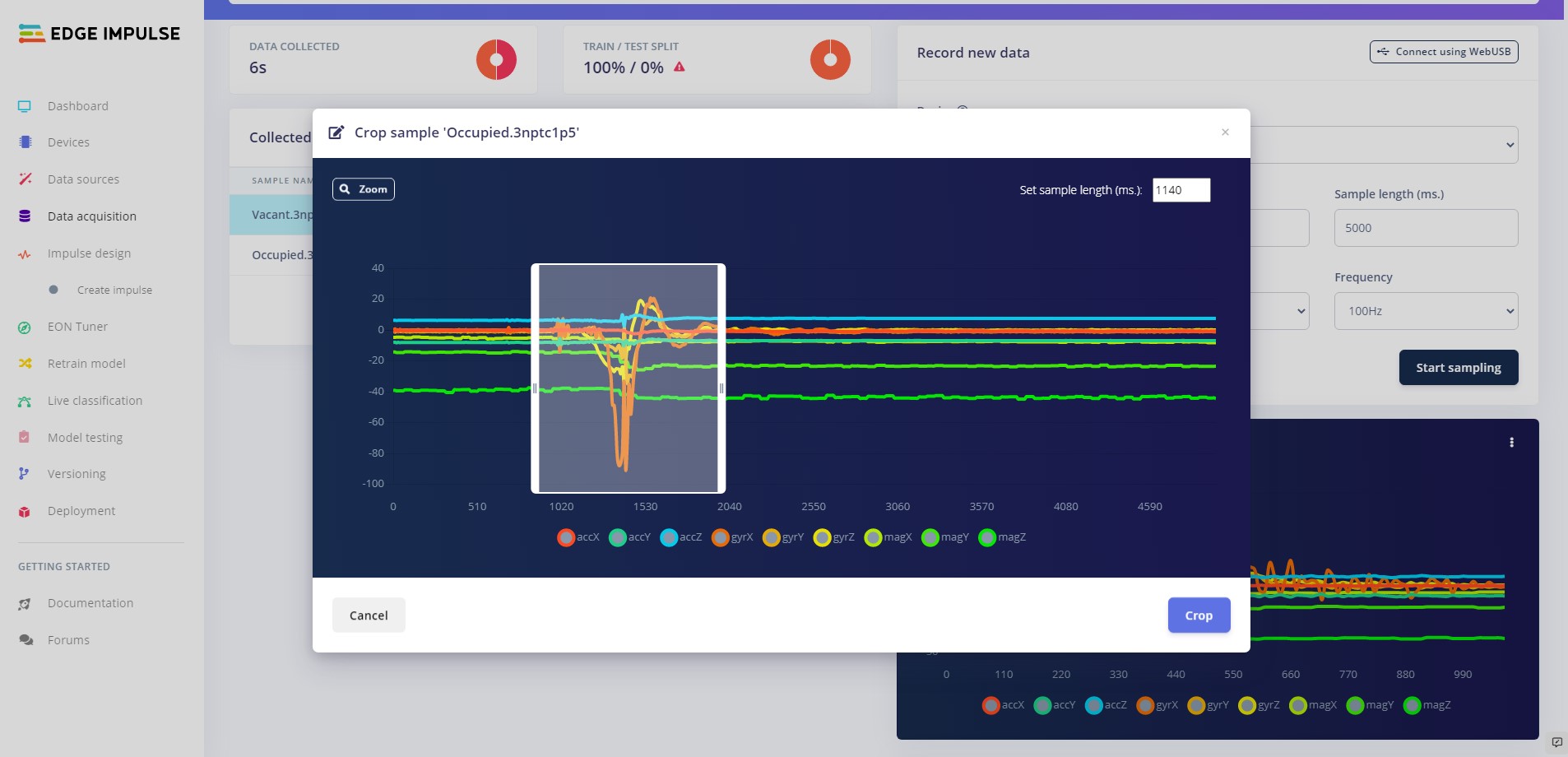Screen dimensions: 1568x757
Task: Open Devices chip icon in sidebar
Action: pyautogui.click(x=25, y=142)
